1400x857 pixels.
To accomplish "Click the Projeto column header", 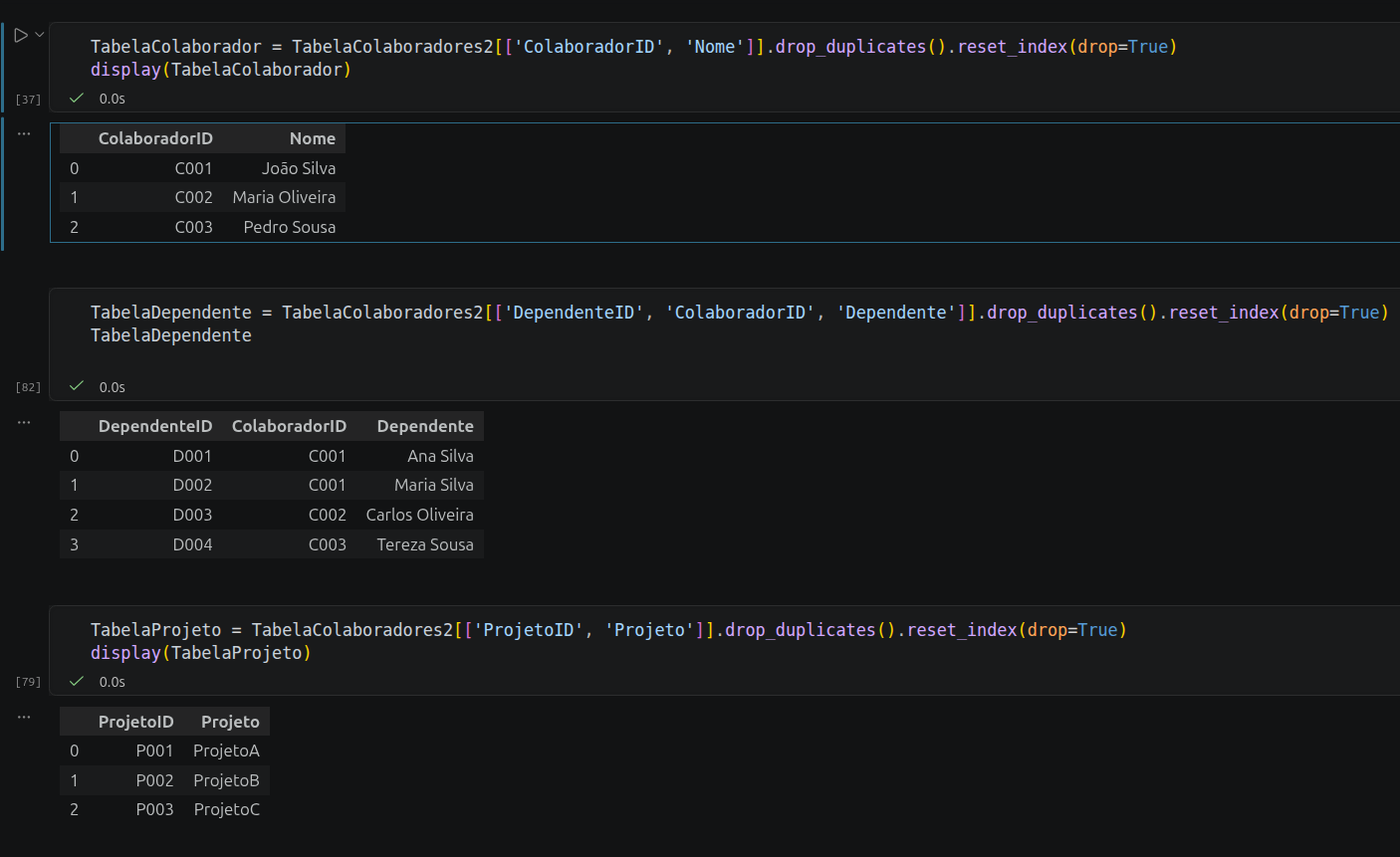I will tap(230, 722).
